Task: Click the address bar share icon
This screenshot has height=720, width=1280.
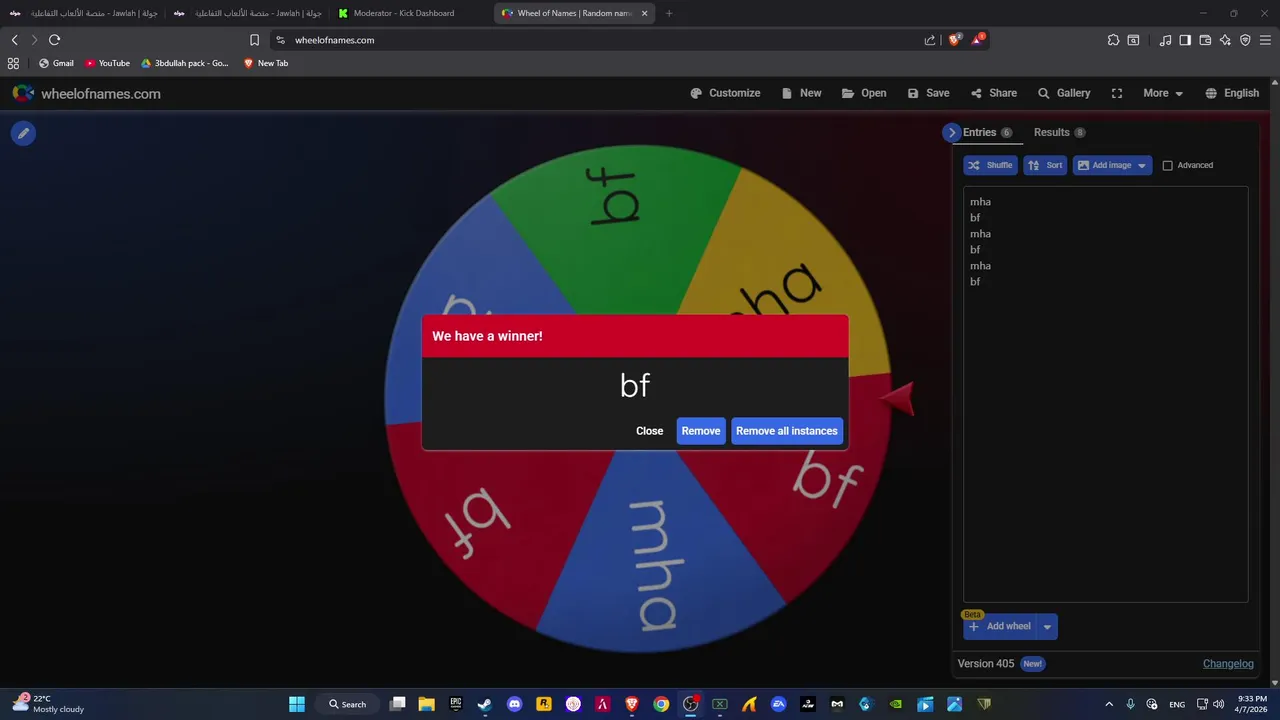Action: (x=930, y=40)
